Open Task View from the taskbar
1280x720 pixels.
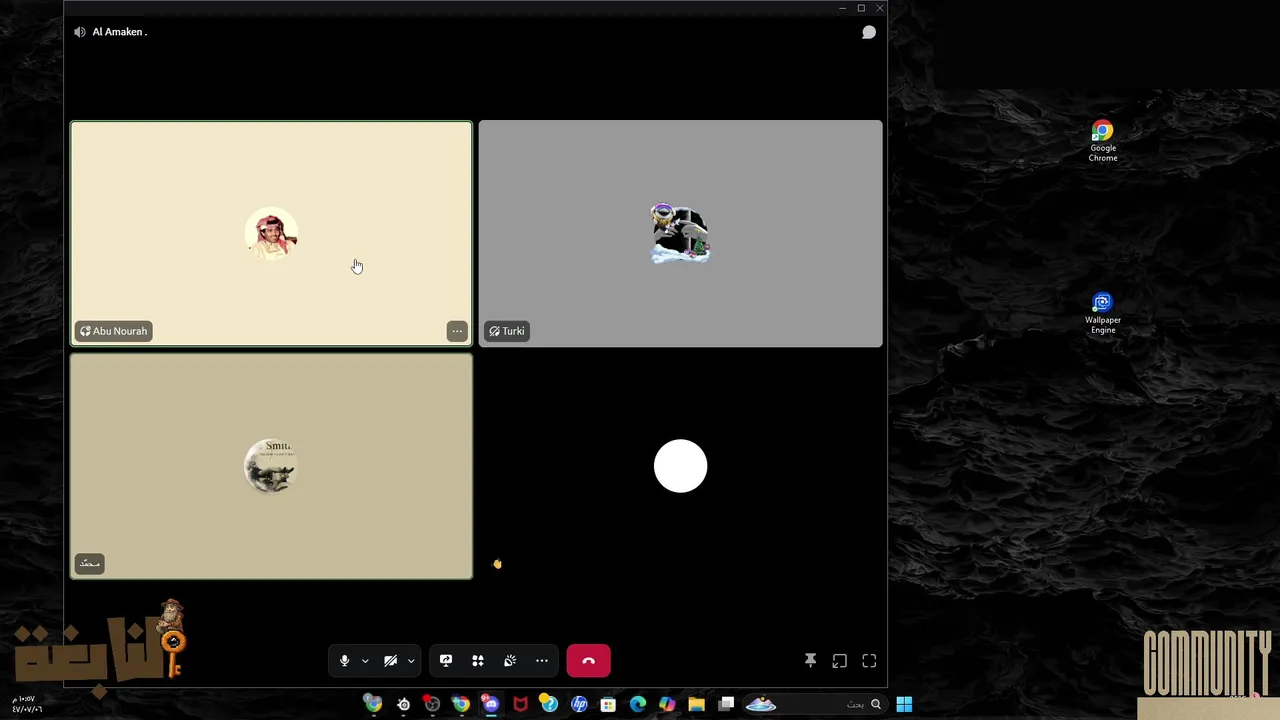click(727, 704)
